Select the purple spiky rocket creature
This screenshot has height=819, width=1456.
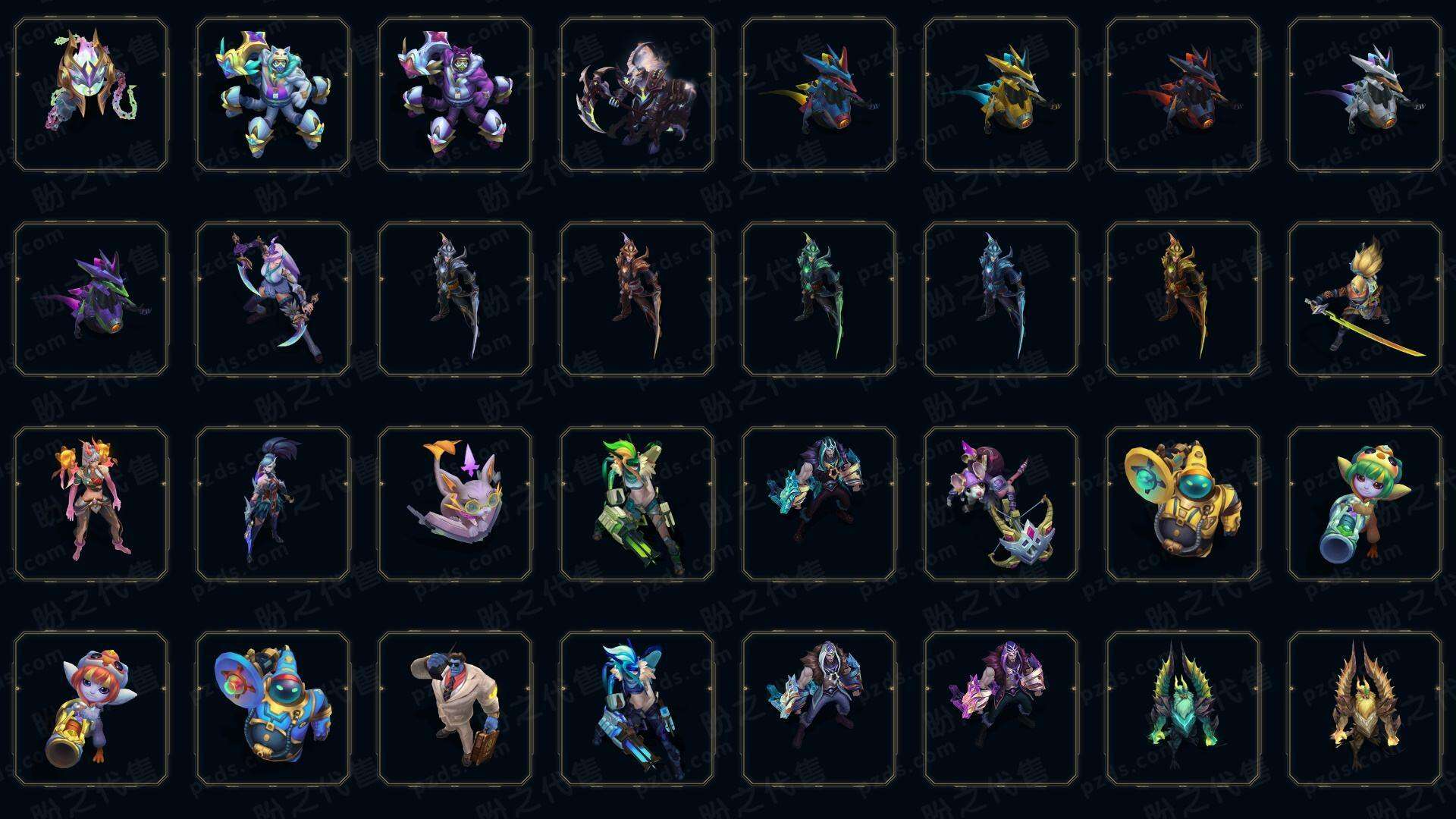click(x=91, y=300)
